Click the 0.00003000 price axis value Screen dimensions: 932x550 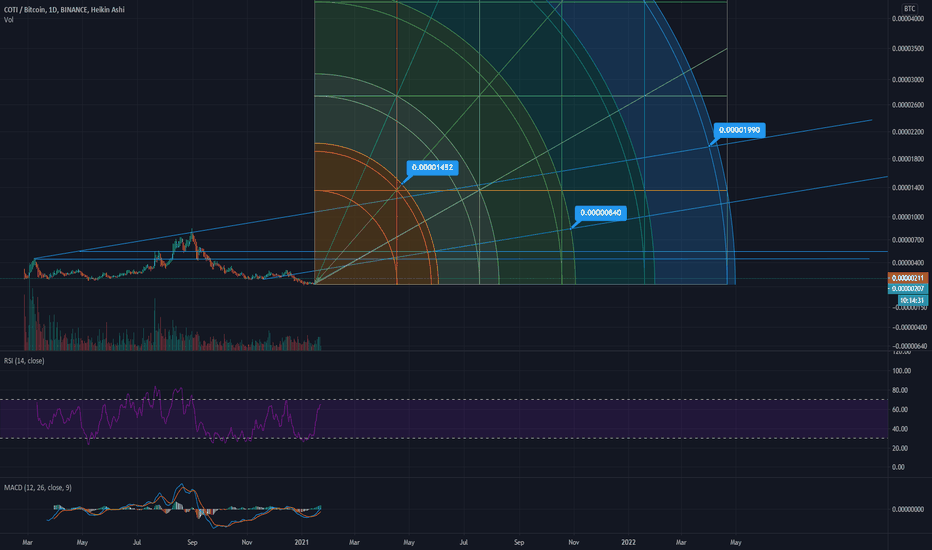click(x=908, y=80)
